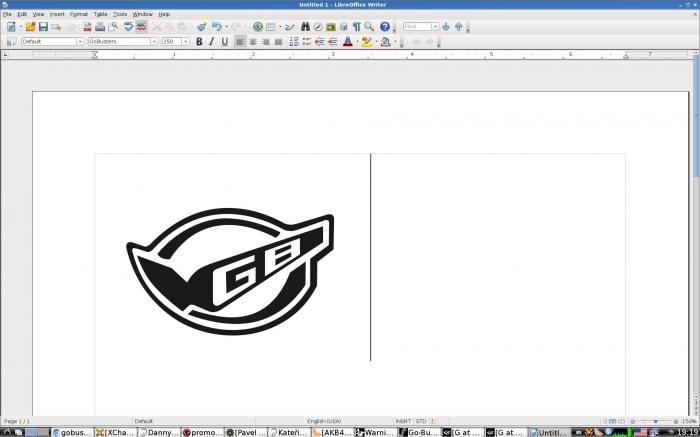The width and height of the screenshot is (700, 437).
Task: Open LibreOffice Help
Action: tap(385, 27)
